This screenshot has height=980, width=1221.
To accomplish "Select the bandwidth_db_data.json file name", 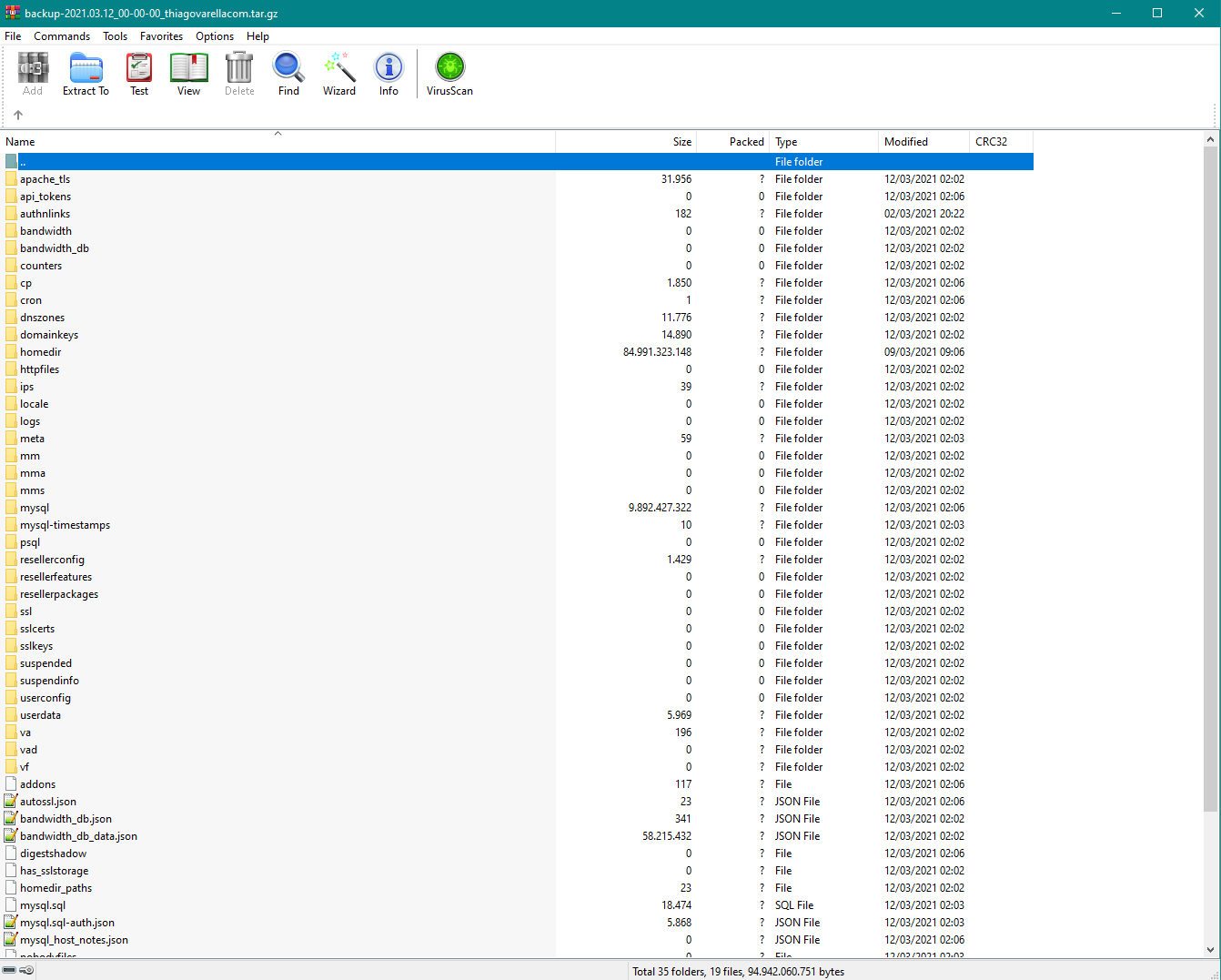I will [79, 836].
